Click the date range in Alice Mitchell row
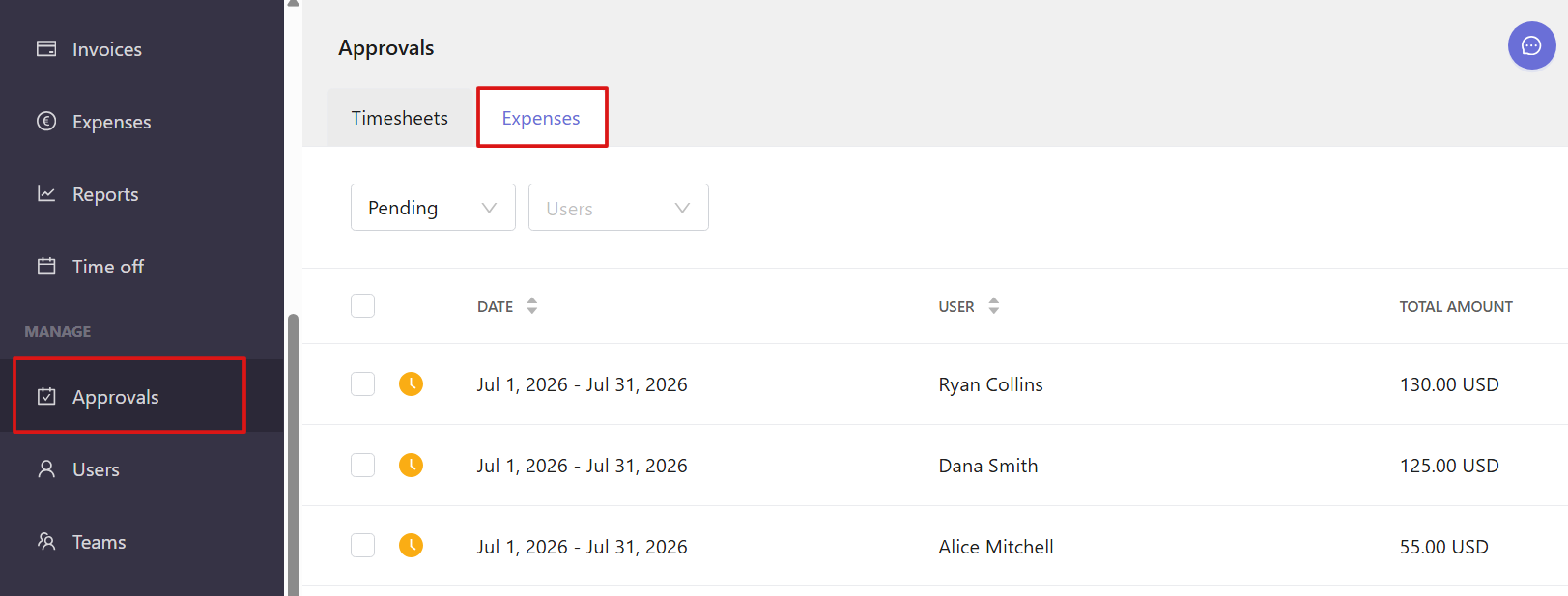 [582, 547]
